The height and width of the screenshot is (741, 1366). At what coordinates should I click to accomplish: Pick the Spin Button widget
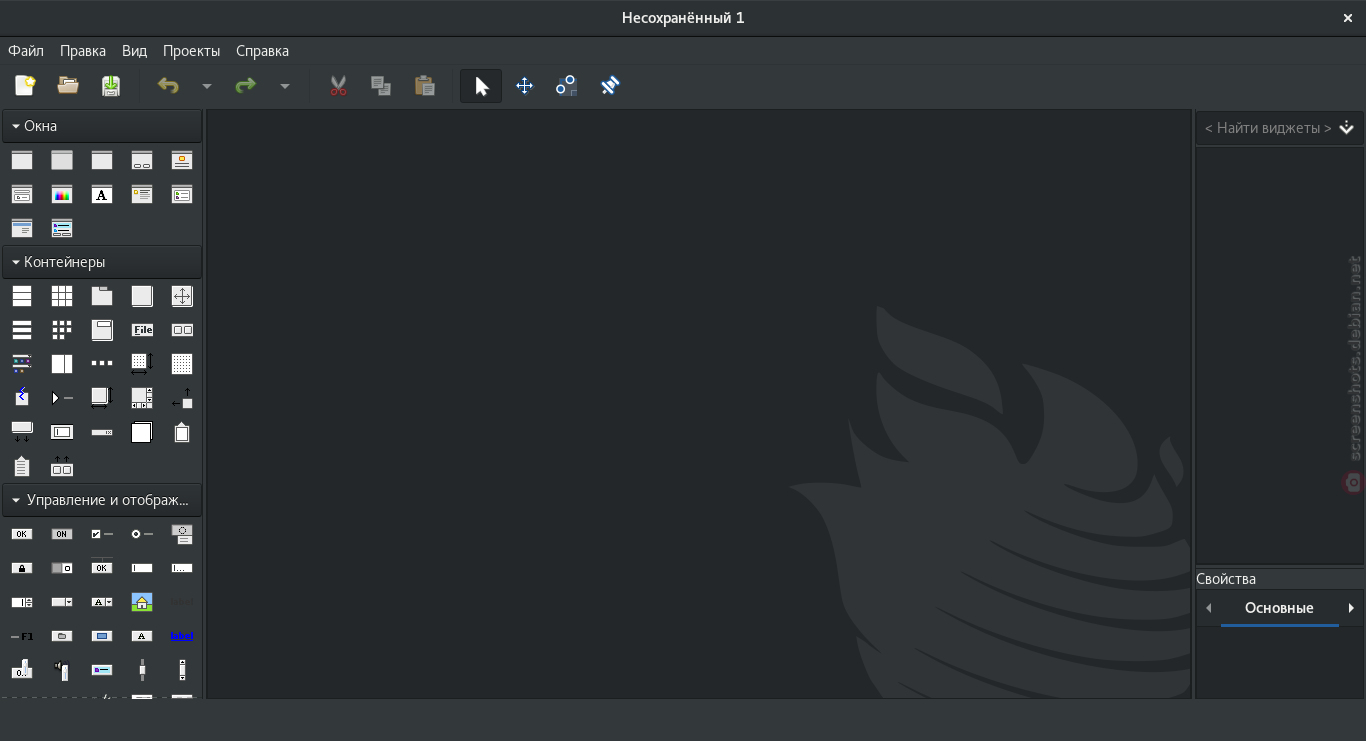[x=22, y=602]
